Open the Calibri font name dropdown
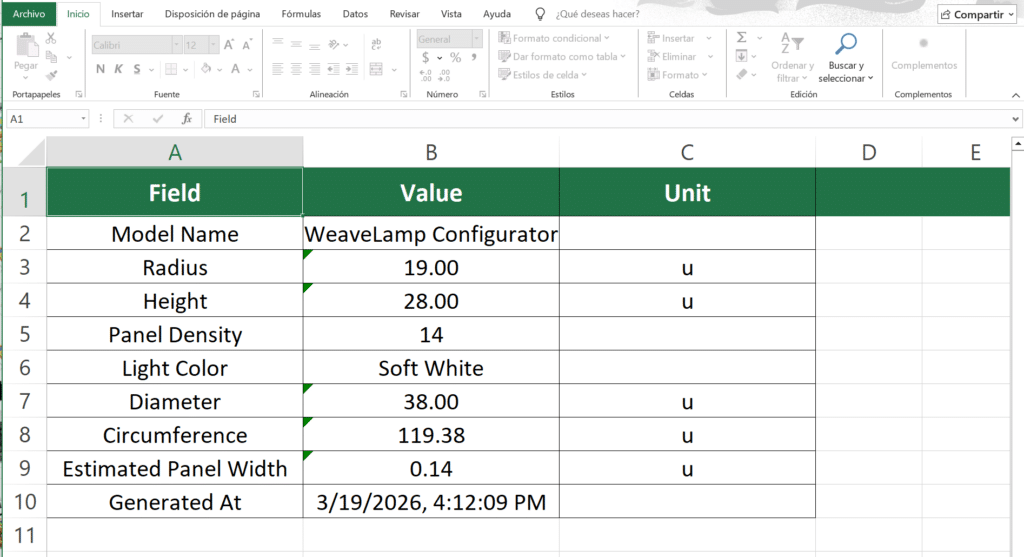Image resolution: width=1024 pixels, height=557 pixels. click(176, 45)
